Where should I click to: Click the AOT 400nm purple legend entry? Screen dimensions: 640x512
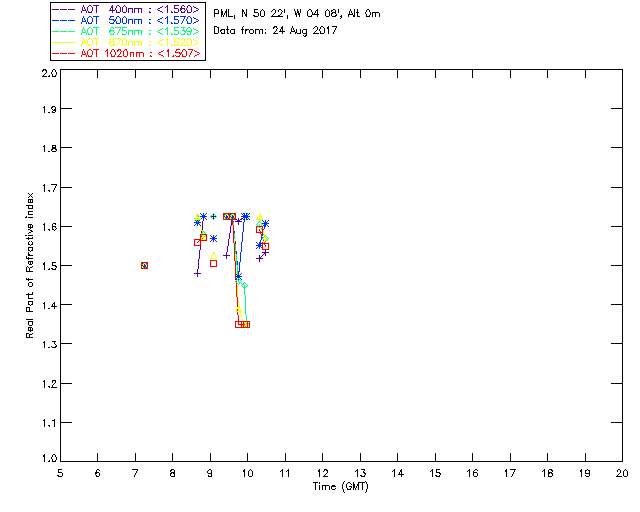pos(127,9)
